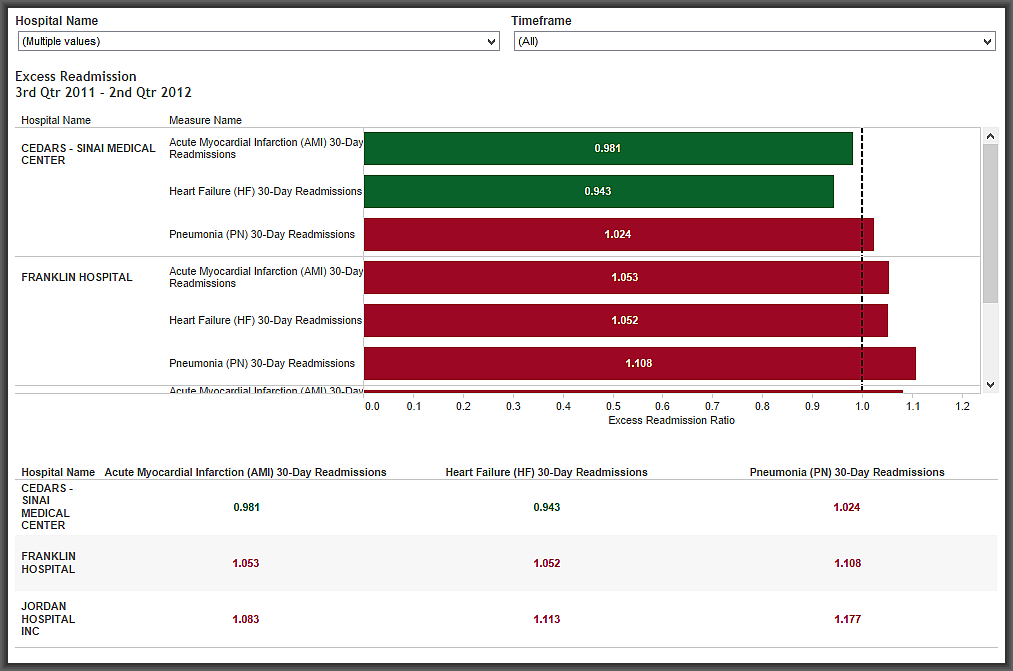Select Franklin Hospital AMI bar 1.053
The width and height of the screenshot is (1013, 671).
[626, 277]
